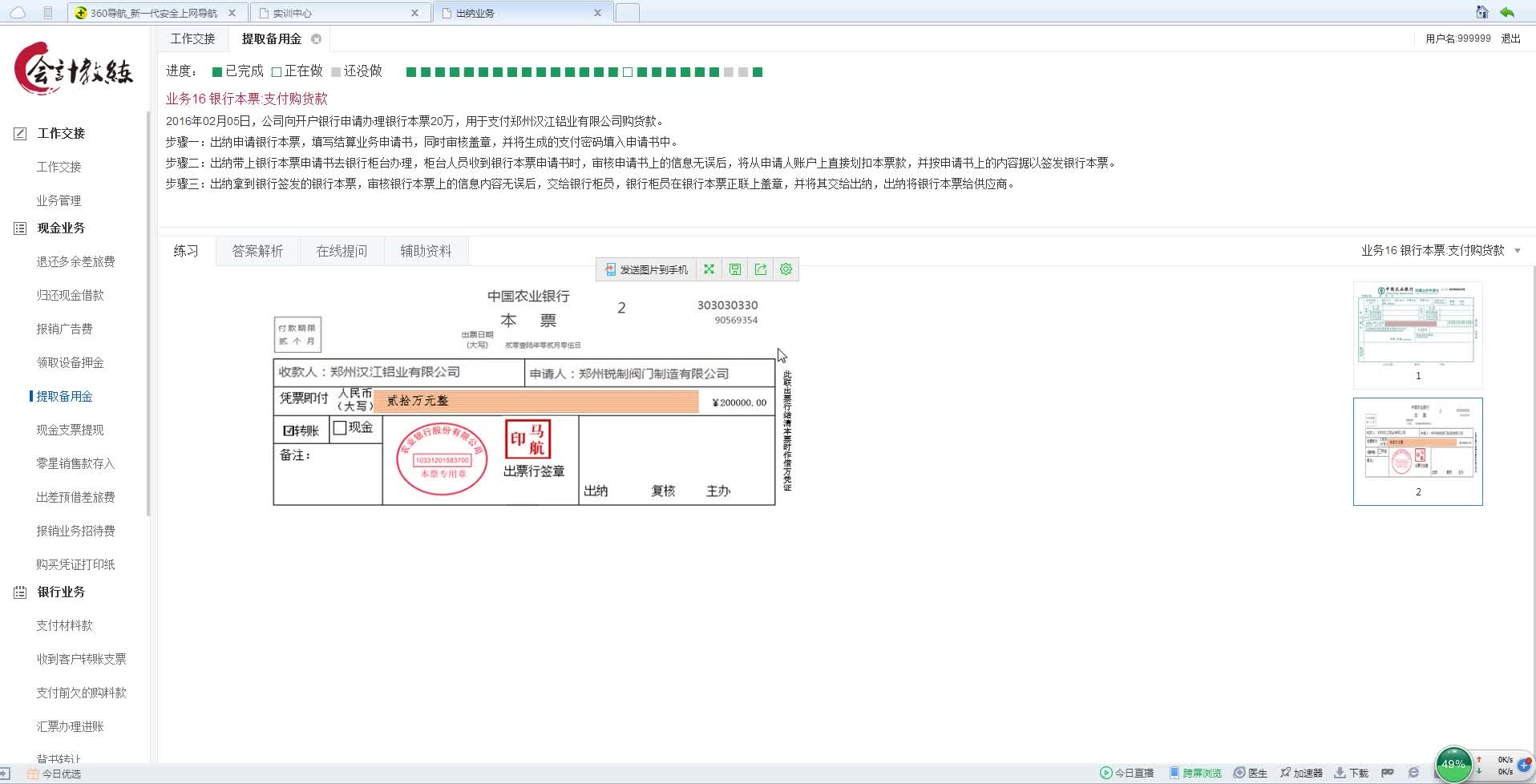This screenshot has height=784, width=1536.
Task: Expand the 业务16 银行本票 支付购货款 dropdown
Action: click(x=1518, y=251)
